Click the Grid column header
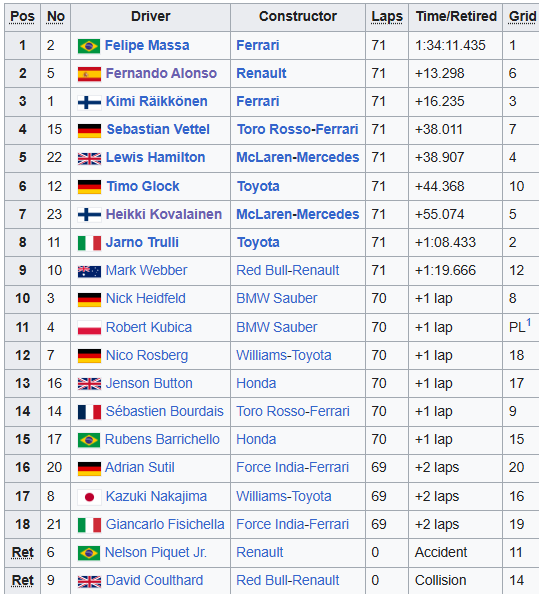Screen dimensions: 539x594 (523, 16)
